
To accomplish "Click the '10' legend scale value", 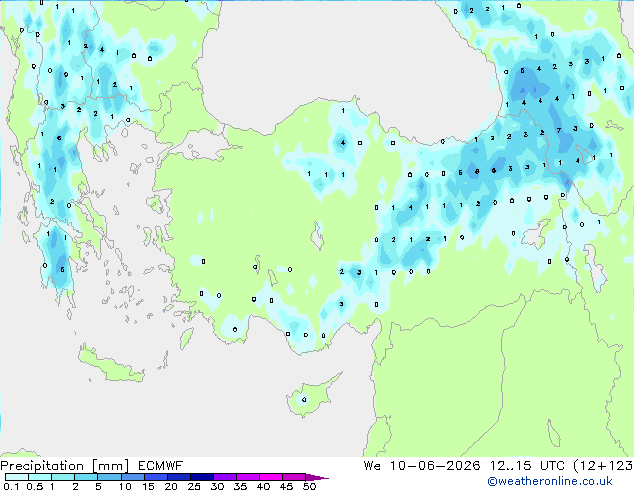I will tap(125, 486).
